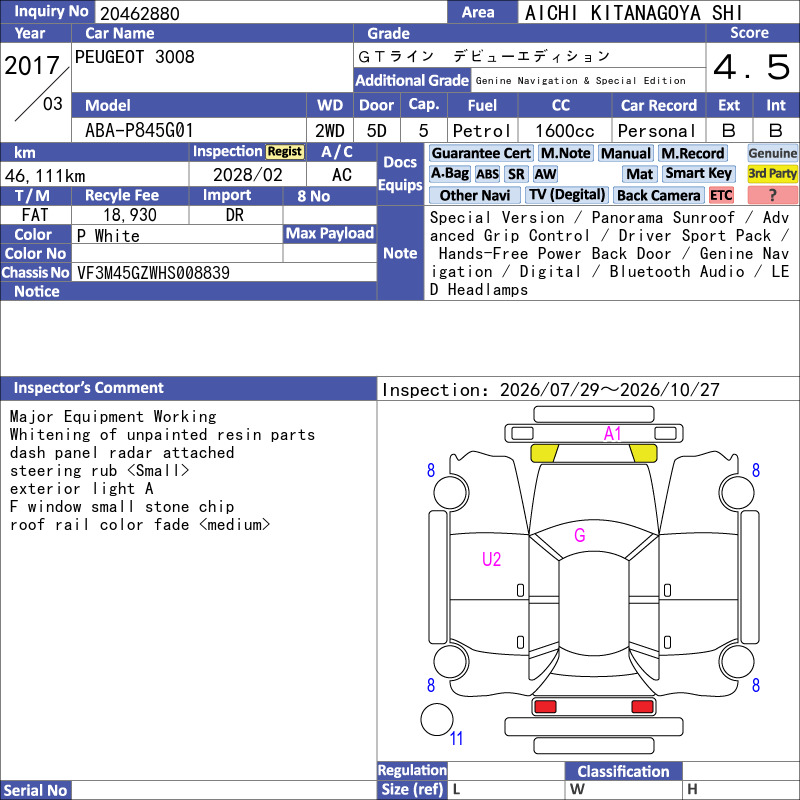The width and height of the screenshot is (800, 800).
Task: Select the A.Bag equipment badge
Action: click(x=449, y=173)
